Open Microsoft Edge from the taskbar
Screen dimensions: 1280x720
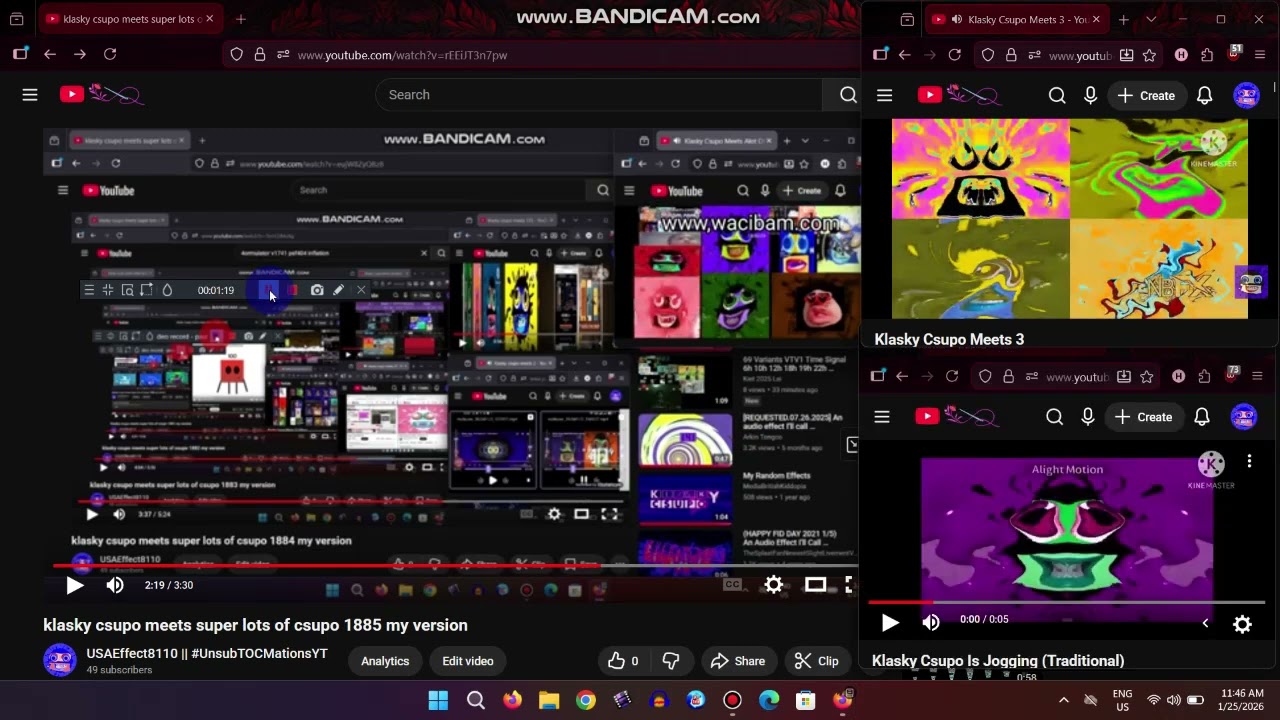coord(769,700)
